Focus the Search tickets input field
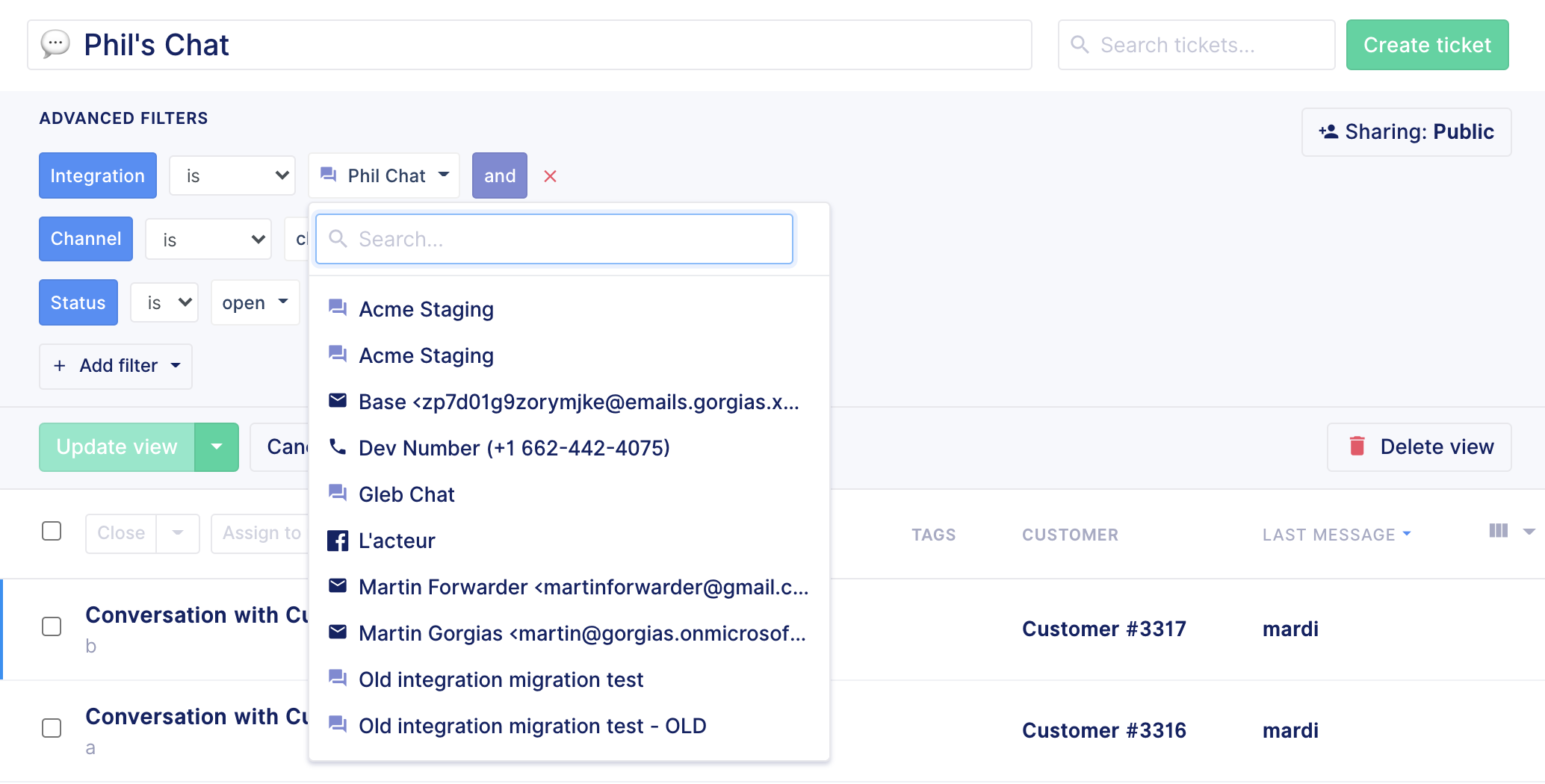This screenshot has width=1545, height=784. [1196, 45]
